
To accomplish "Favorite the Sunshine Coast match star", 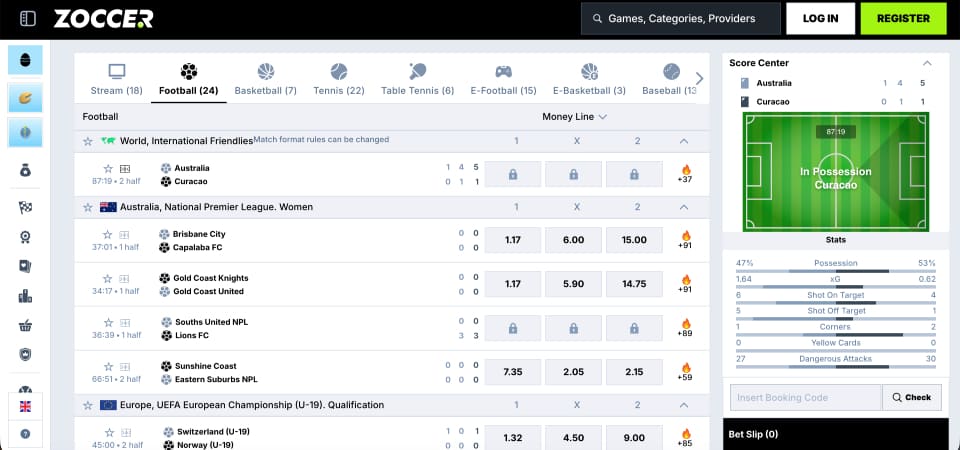I will (108, 367).
